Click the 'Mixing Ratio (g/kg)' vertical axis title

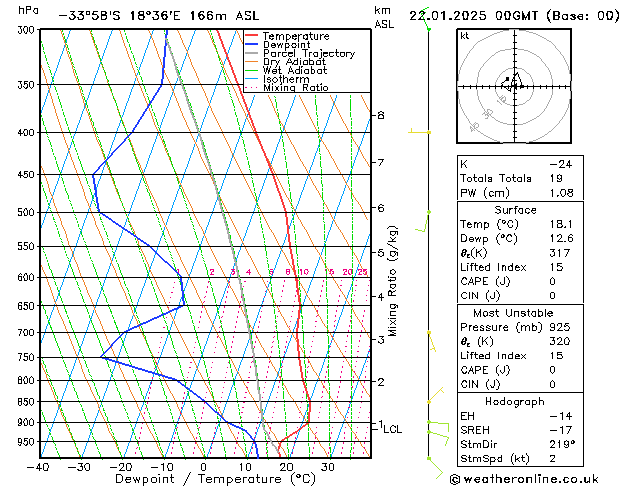point(392,281)
